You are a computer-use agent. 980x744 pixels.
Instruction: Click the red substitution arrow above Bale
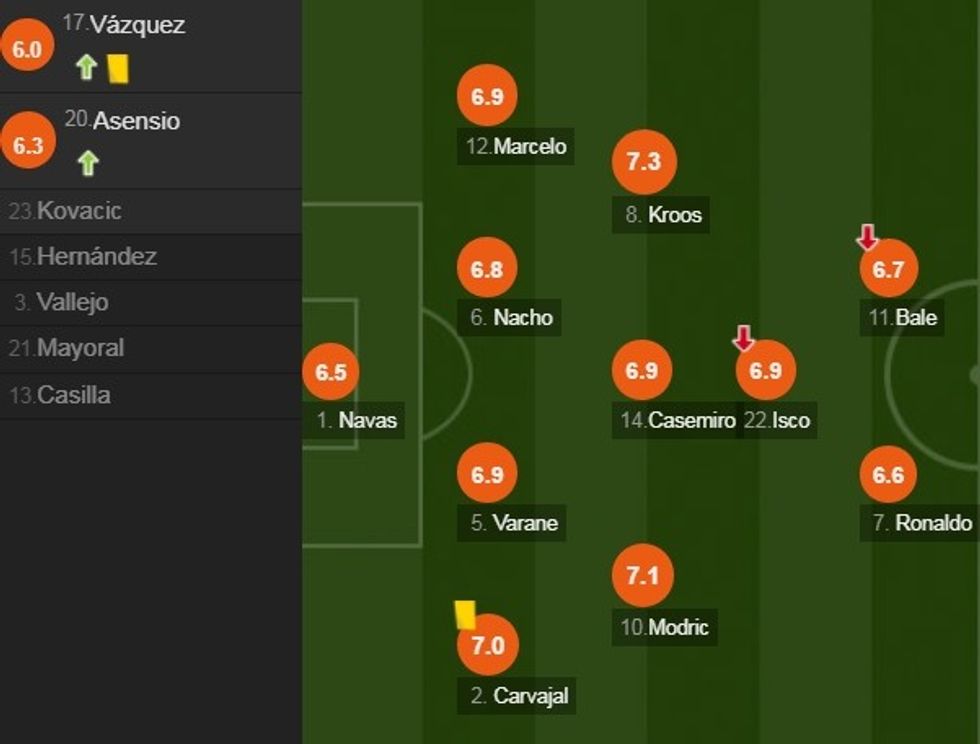[x=867, y=237]
